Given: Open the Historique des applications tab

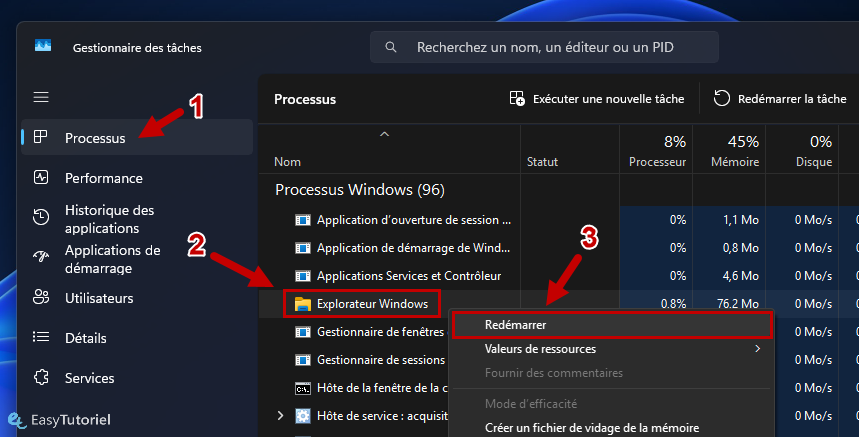Looking at the screenshot, I should click(x=137, y=218).
